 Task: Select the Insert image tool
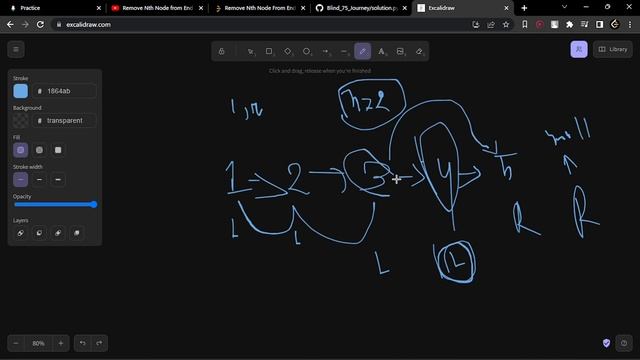[400, 51]
